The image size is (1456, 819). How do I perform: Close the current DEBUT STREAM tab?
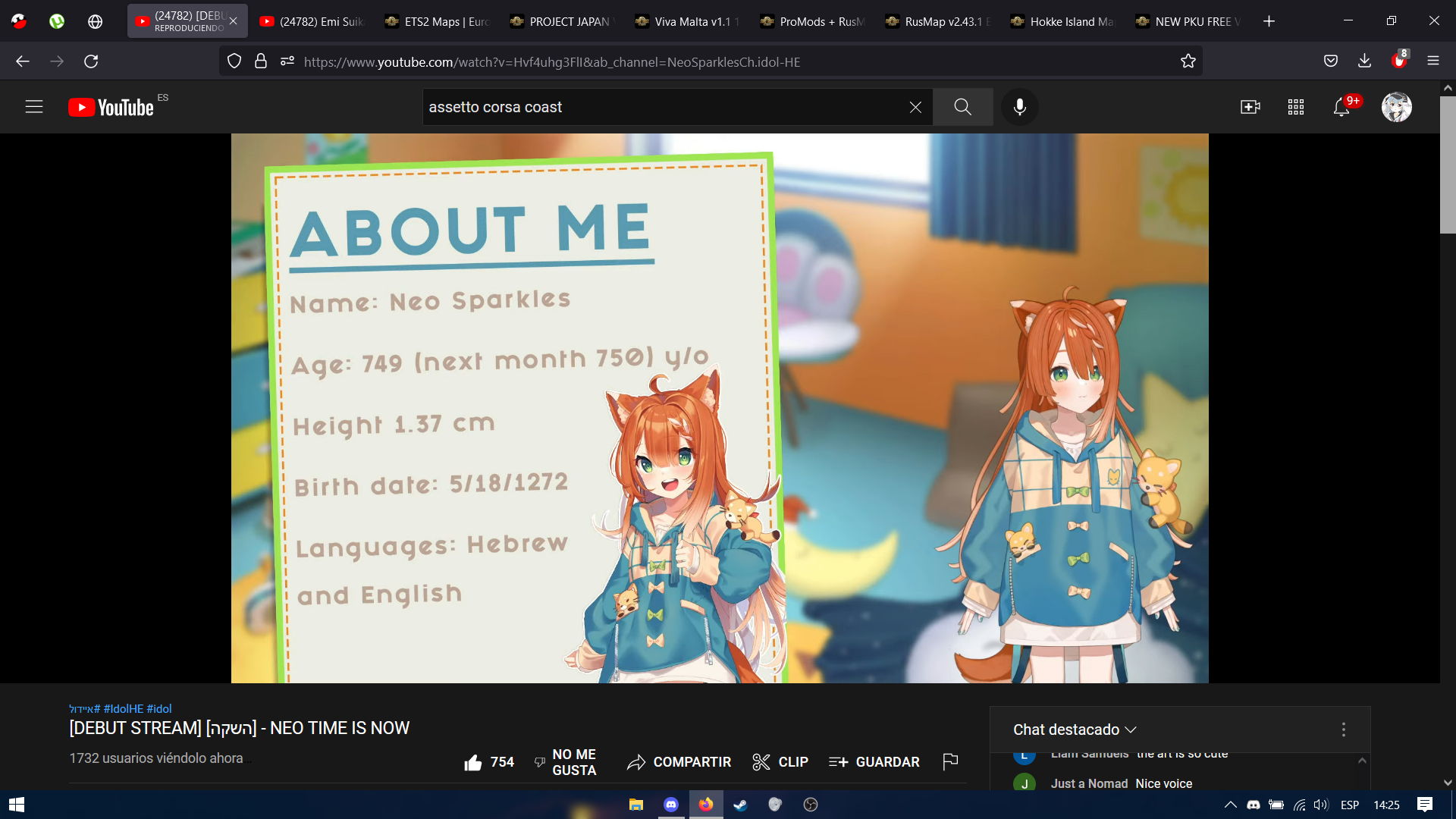(x=233, y=21)
